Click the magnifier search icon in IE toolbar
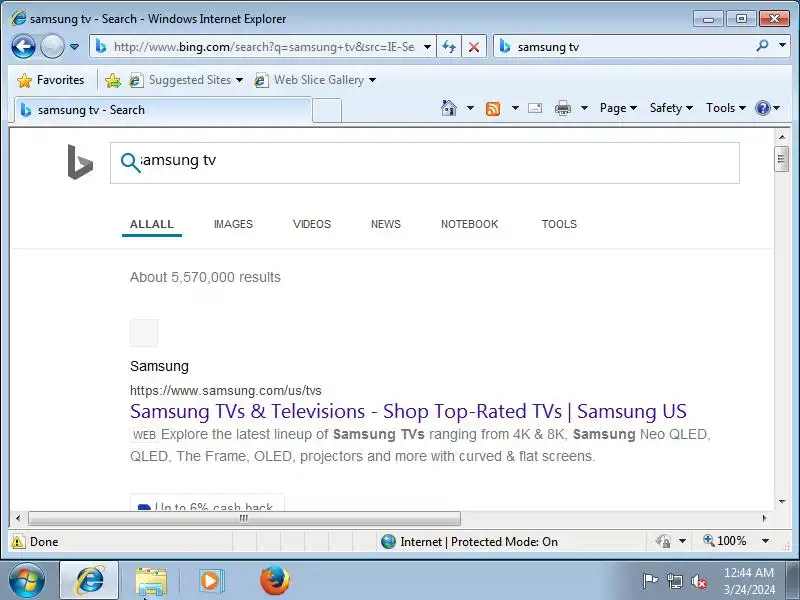 click(x=762, y=46)
